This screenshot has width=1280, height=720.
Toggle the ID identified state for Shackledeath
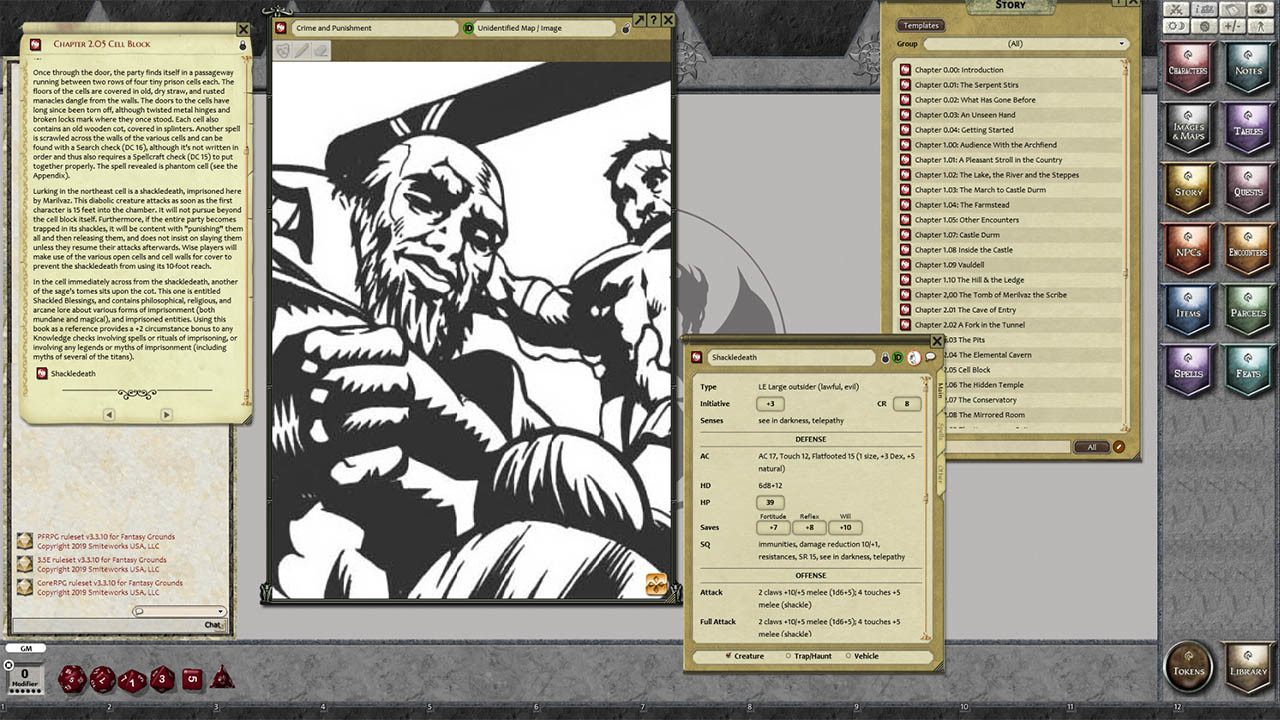(896, 355)
